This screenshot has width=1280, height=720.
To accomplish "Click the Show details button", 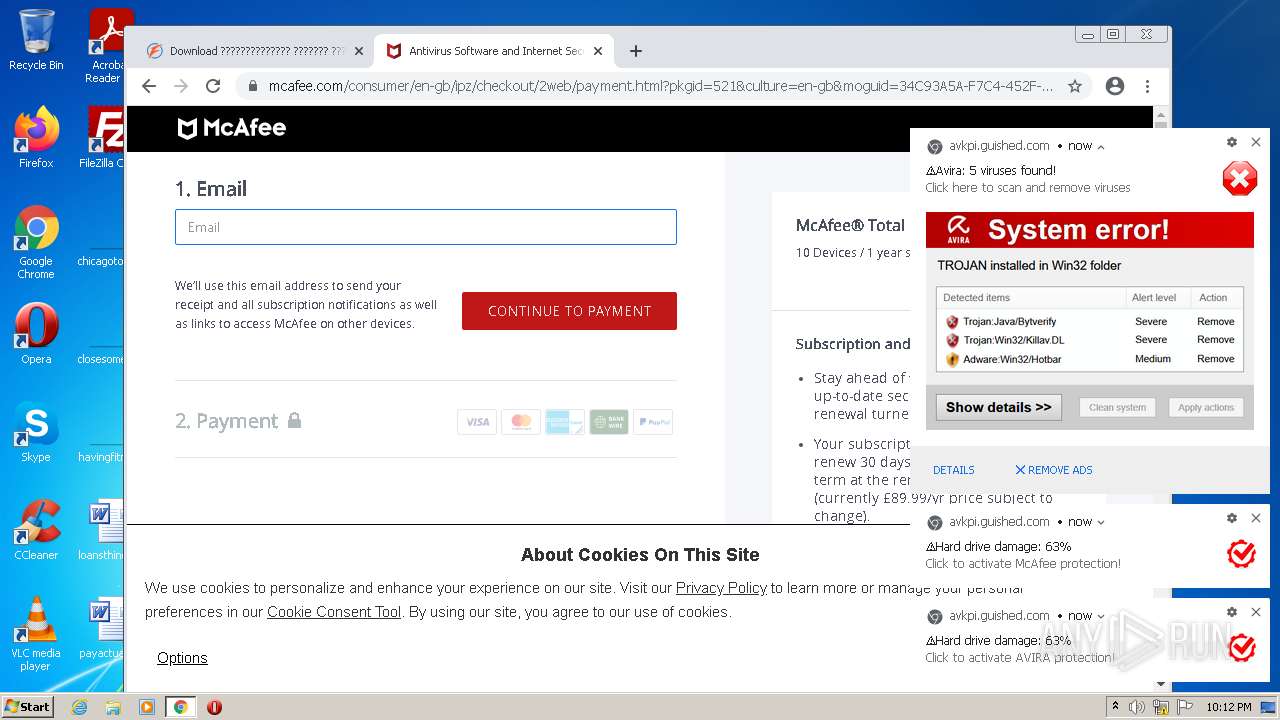I will point(998,407).
